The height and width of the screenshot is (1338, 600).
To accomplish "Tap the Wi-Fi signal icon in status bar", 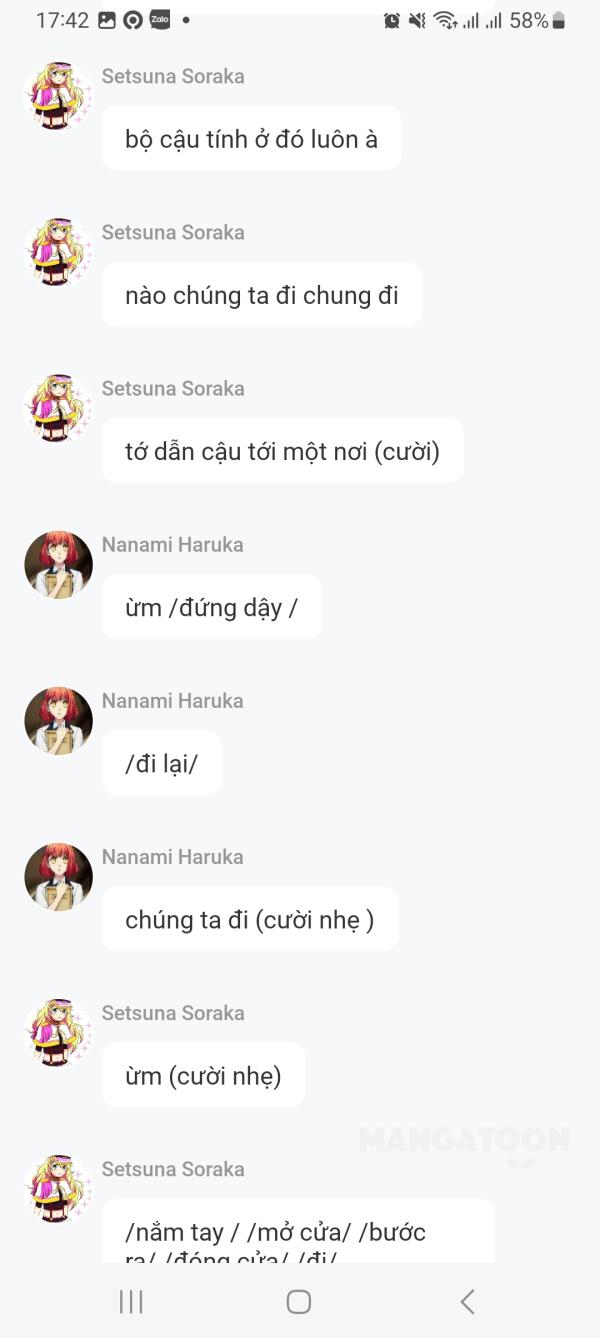I will tap(444, 20).
